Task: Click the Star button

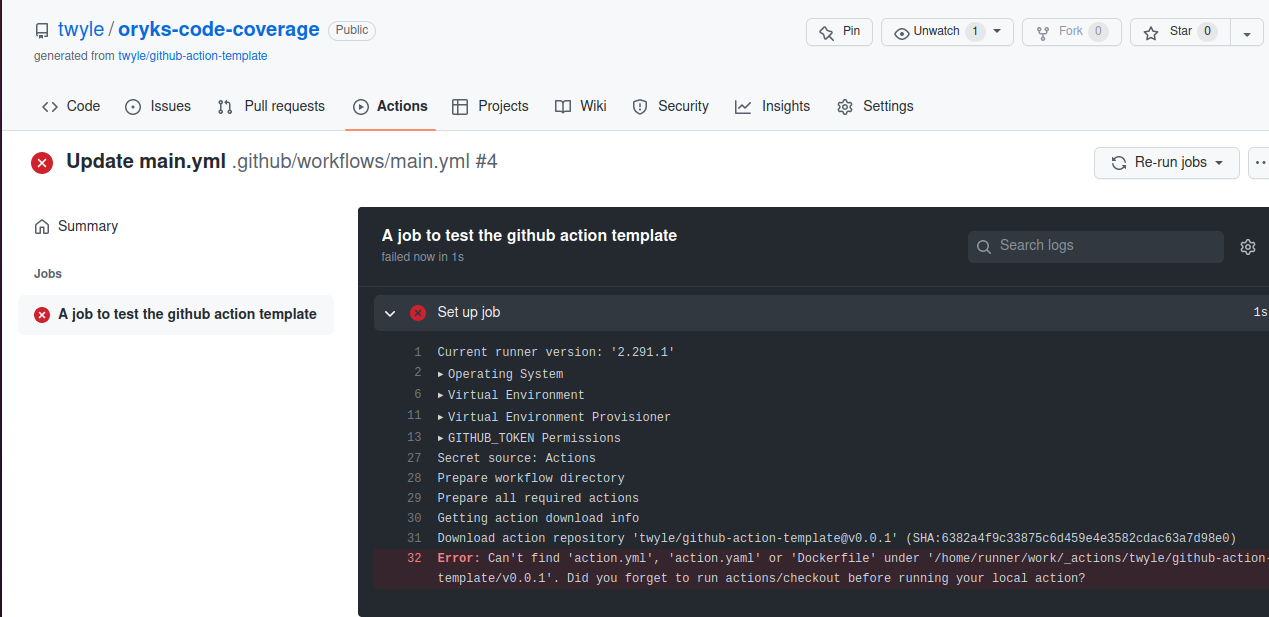Action: pos(1180,32)
